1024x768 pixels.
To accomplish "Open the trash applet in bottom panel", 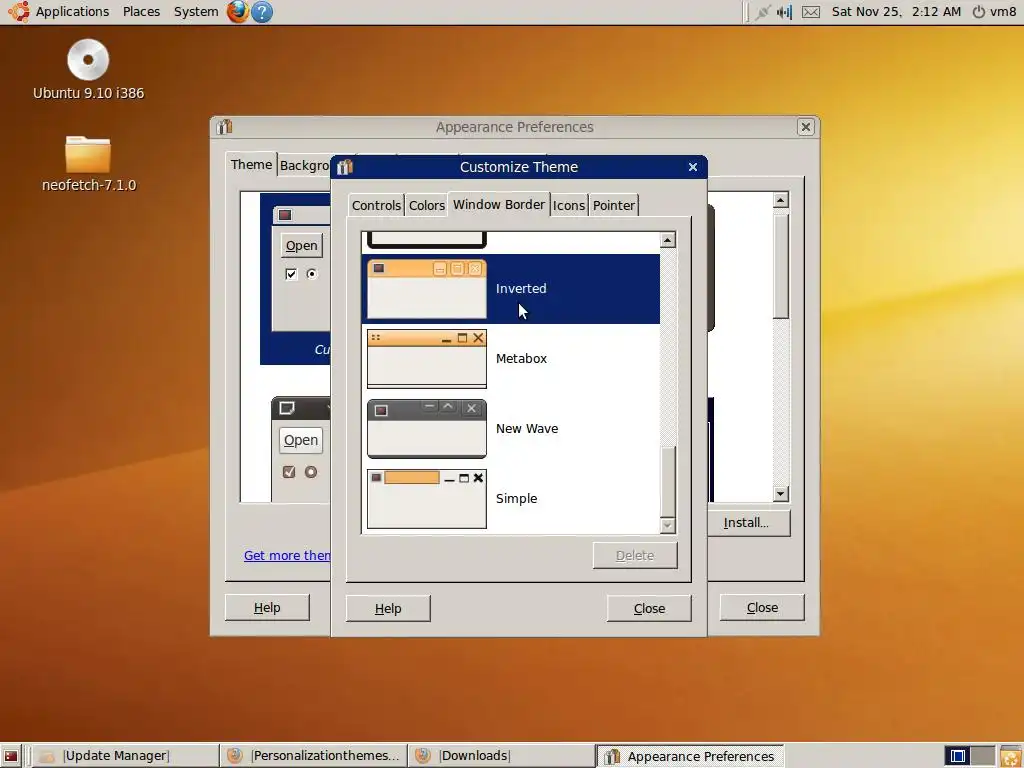I will (1010, 756).
